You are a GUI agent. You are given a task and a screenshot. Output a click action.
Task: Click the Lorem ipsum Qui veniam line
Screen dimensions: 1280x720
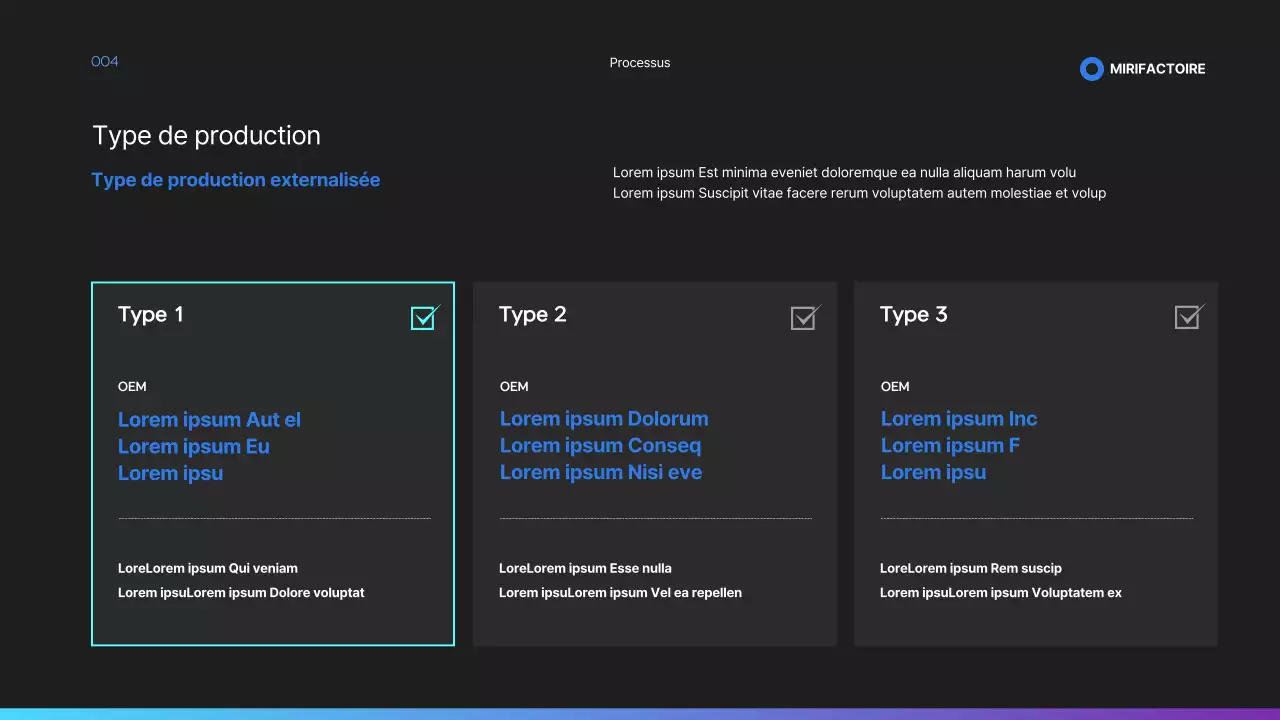coord(208,568)
